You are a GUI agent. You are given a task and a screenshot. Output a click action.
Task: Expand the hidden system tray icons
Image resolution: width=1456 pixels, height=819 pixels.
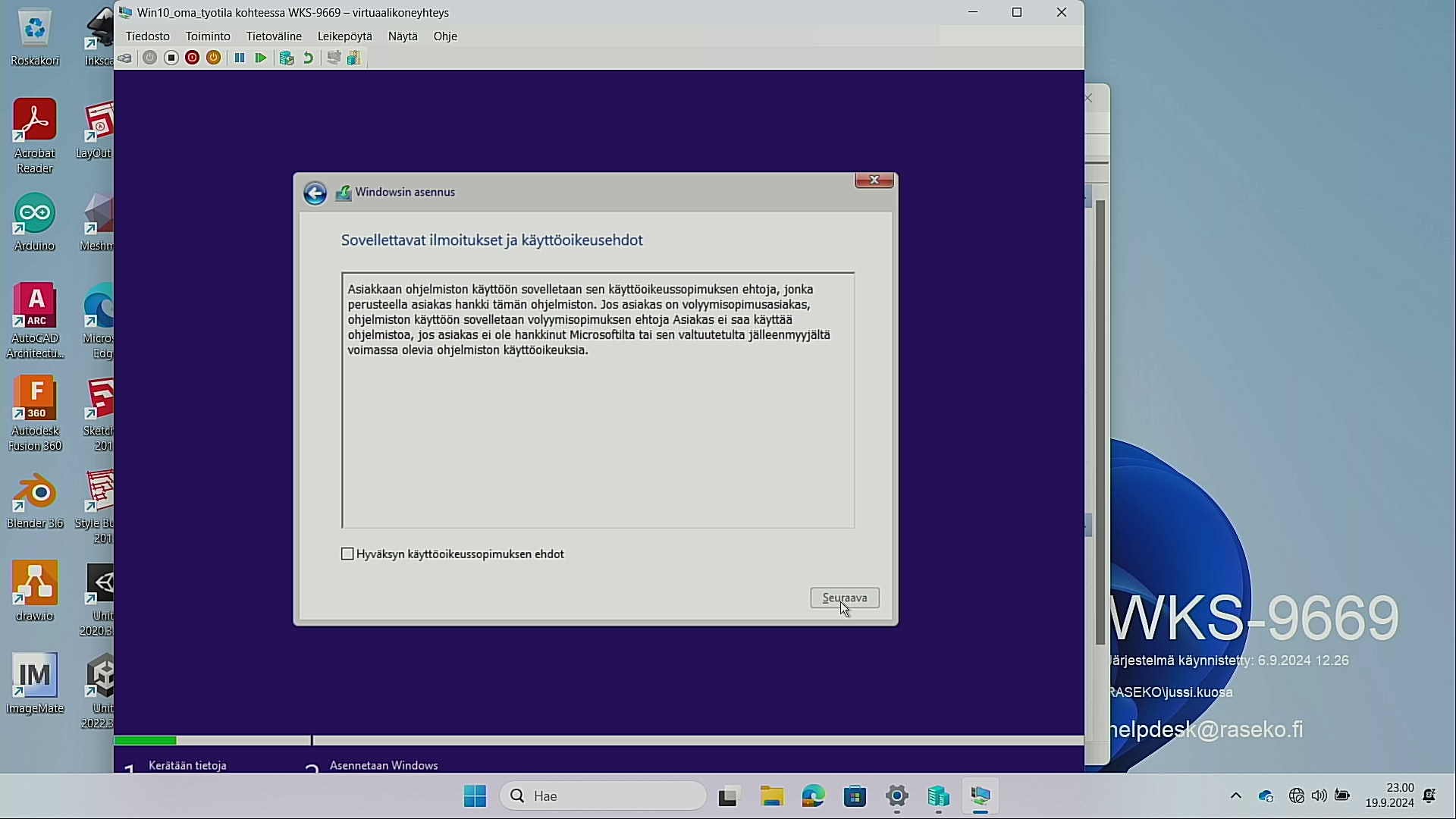click(x=1236, y=796)
